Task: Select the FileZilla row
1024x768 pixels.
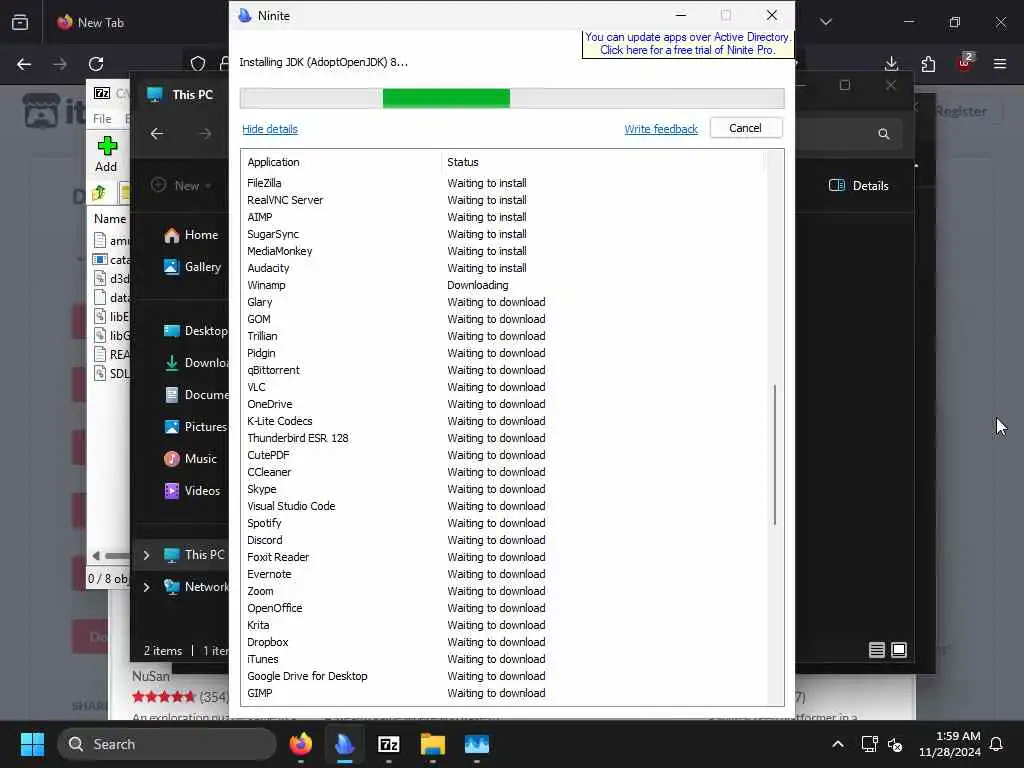Action: 503,184
